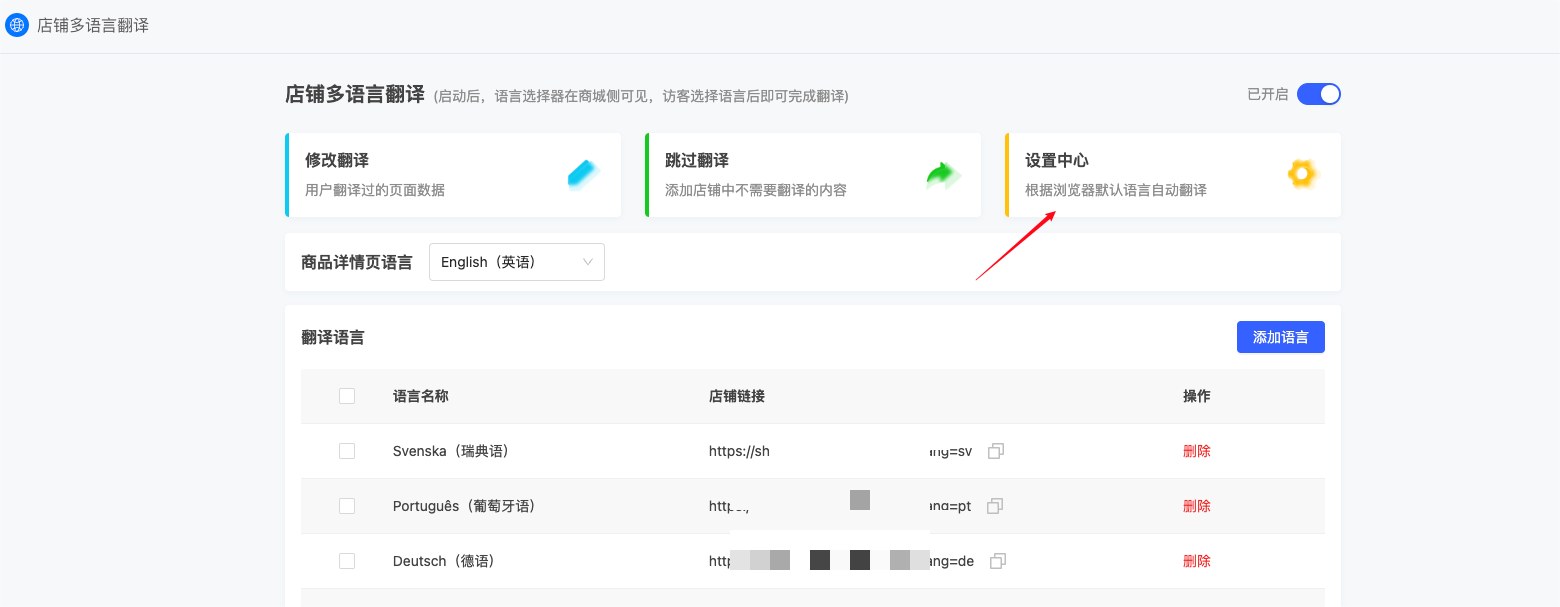Click the blue pencil edit translation icon
The height and width of the screenshot is (607, 1560).
coord(582,175)
